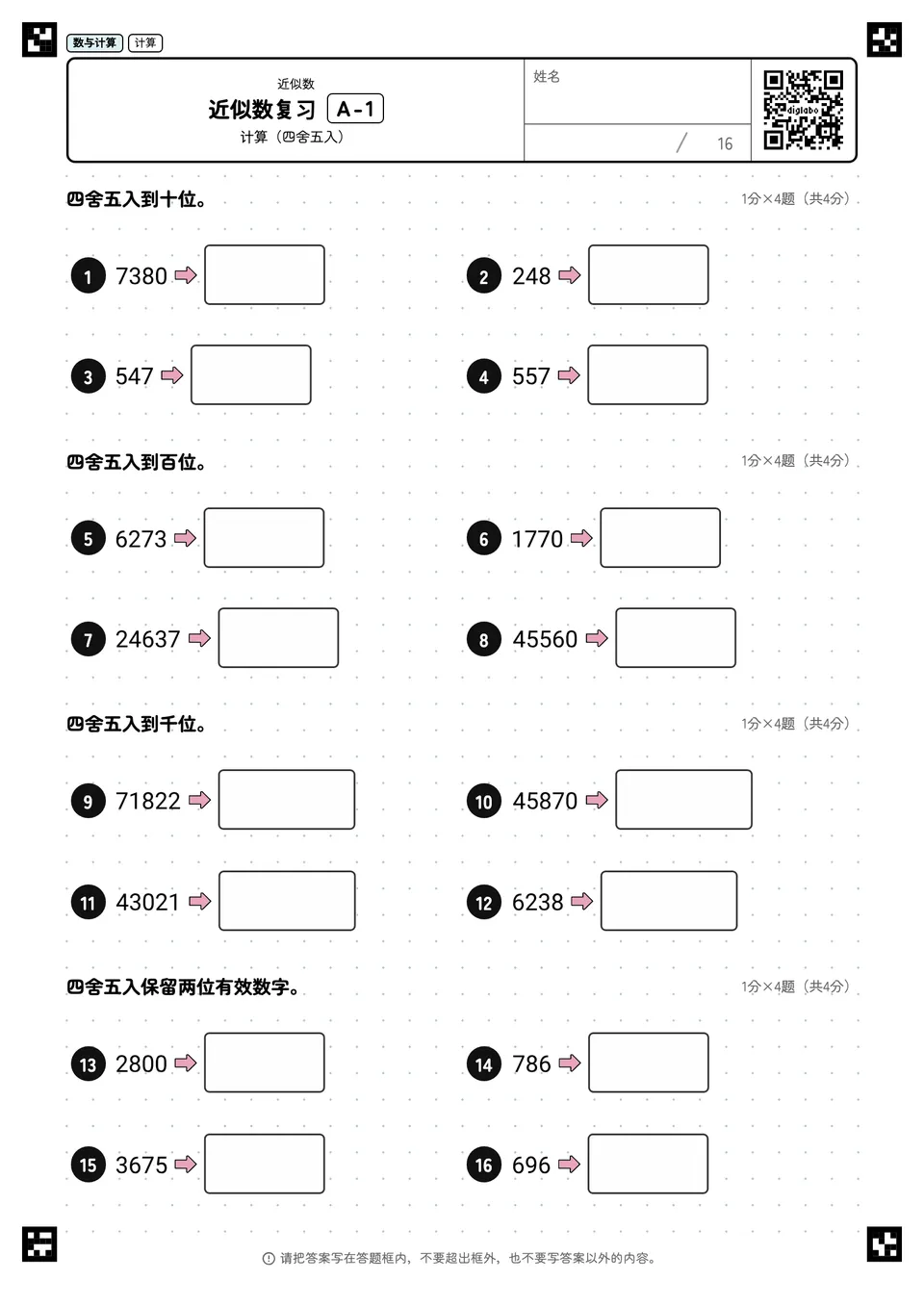
Task: Click the answer box for 248
Action: (x=649, y=274)
